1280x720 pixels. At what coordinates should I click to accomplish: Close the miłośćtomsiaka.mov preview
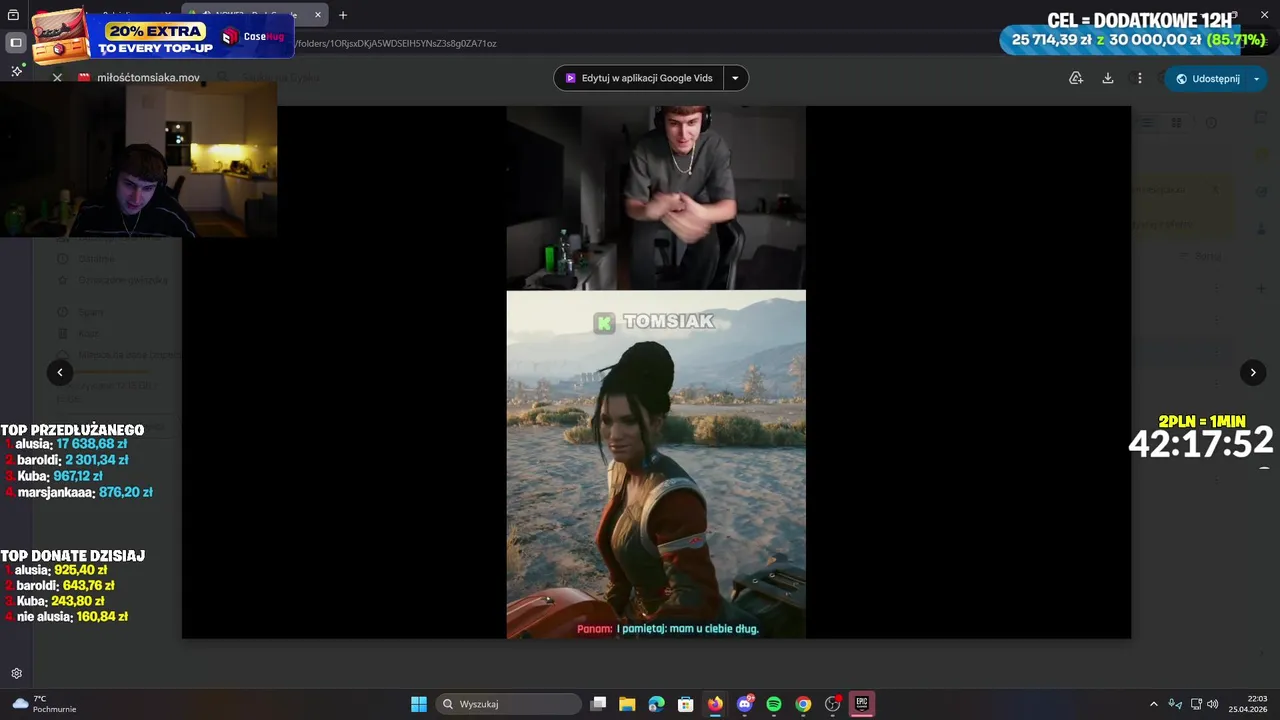tap(57, 78)
